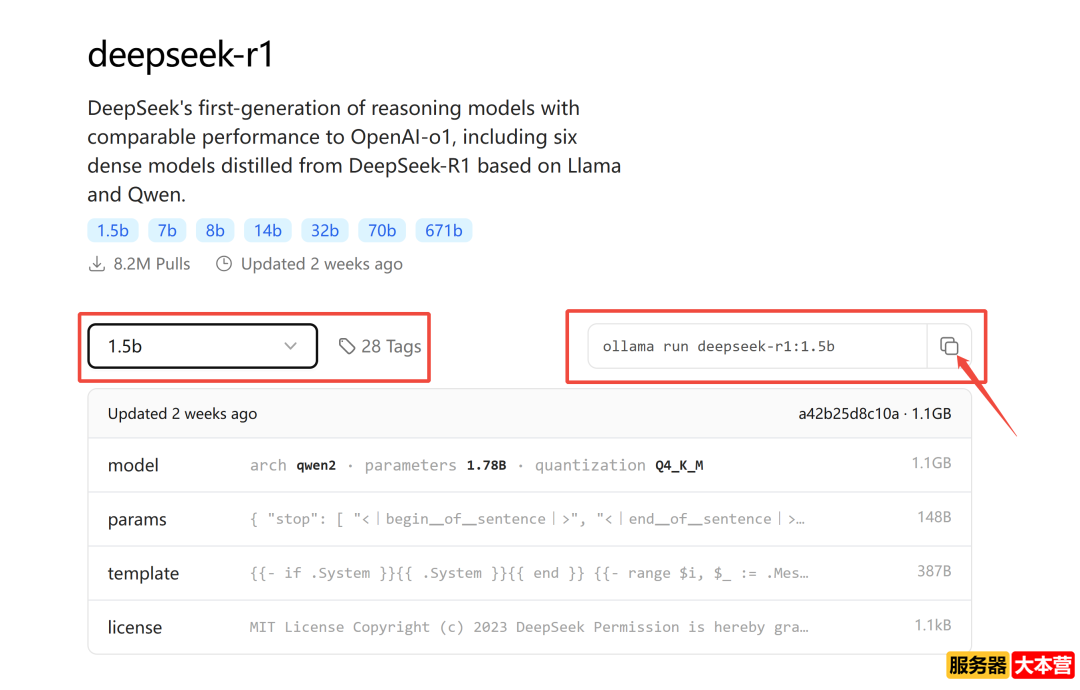Screen dimensions: 1080x690
Task: Pick the 32b size tag
Action: click(x=324, y=230)
